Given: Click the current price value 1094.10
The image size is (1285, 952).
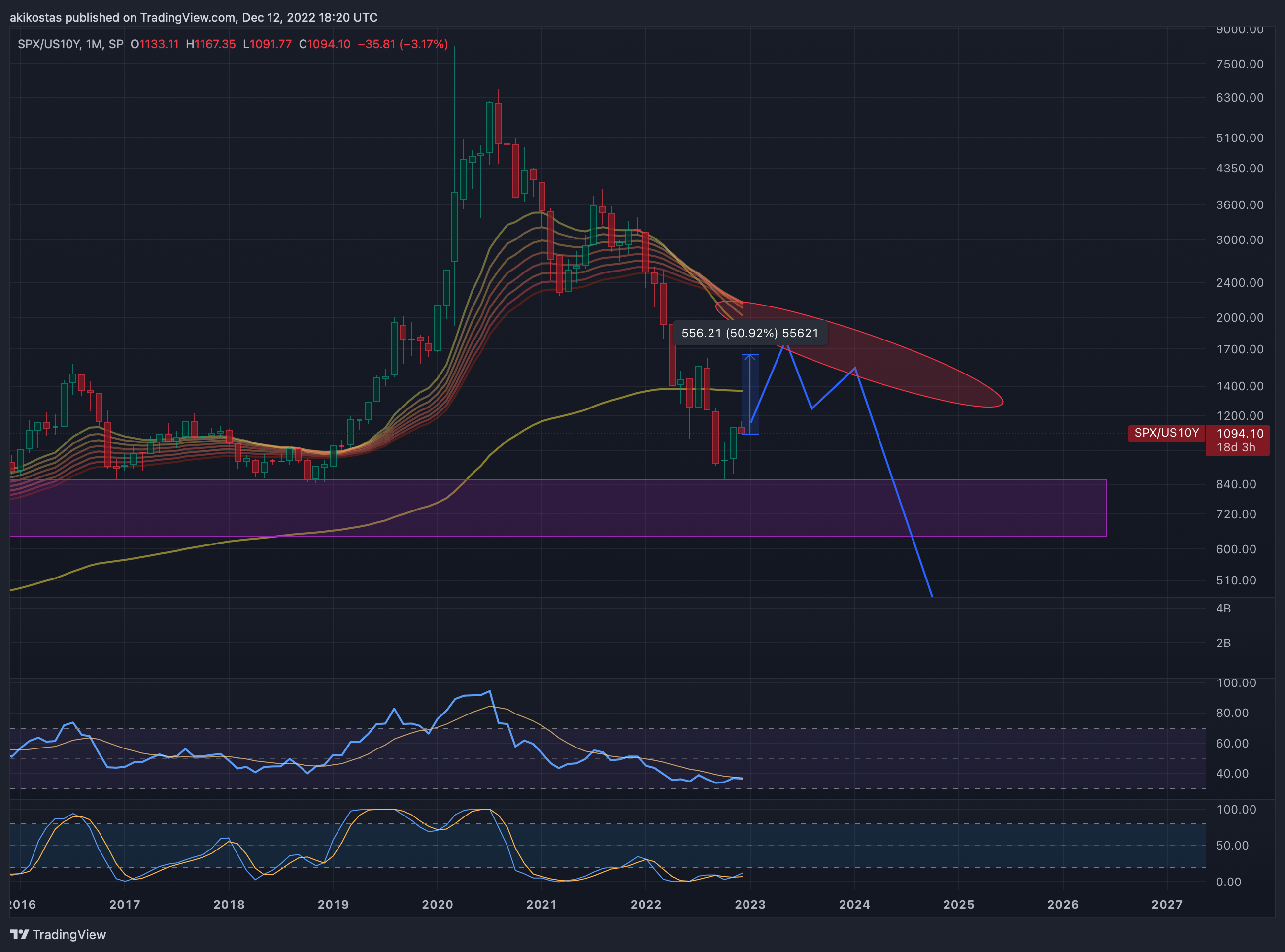Looking at the screenshot, I should (1240, 433).
